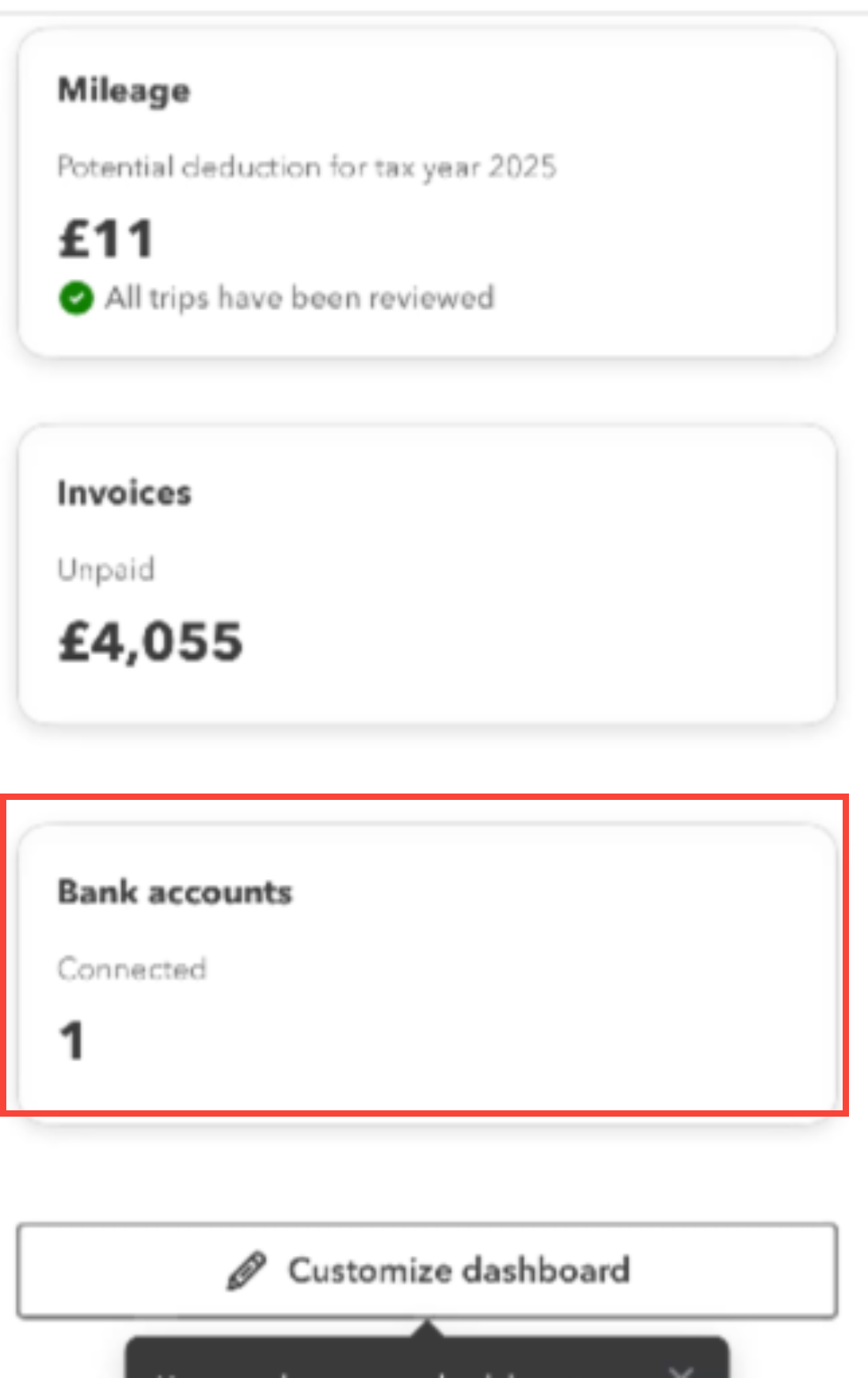Click the connected bank accounts count 1

(x=72, y=1040)
